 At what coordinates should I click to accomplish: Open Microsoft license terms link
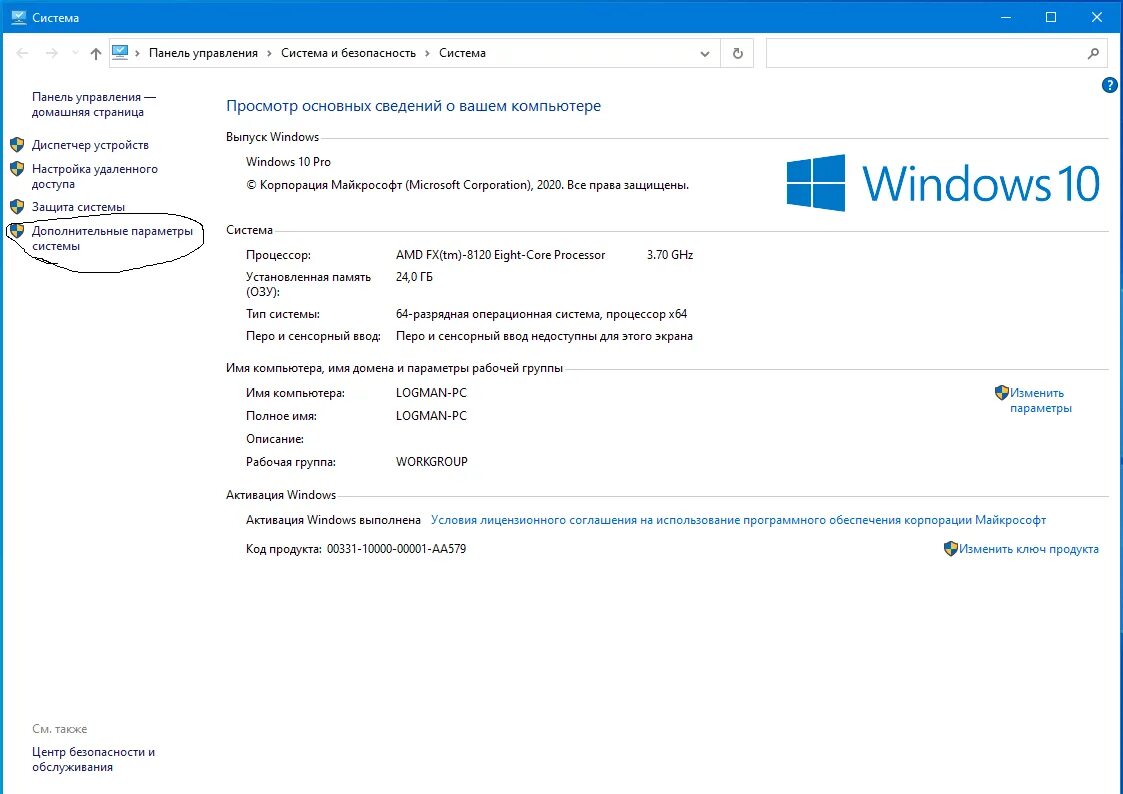(x=738, y=521)
